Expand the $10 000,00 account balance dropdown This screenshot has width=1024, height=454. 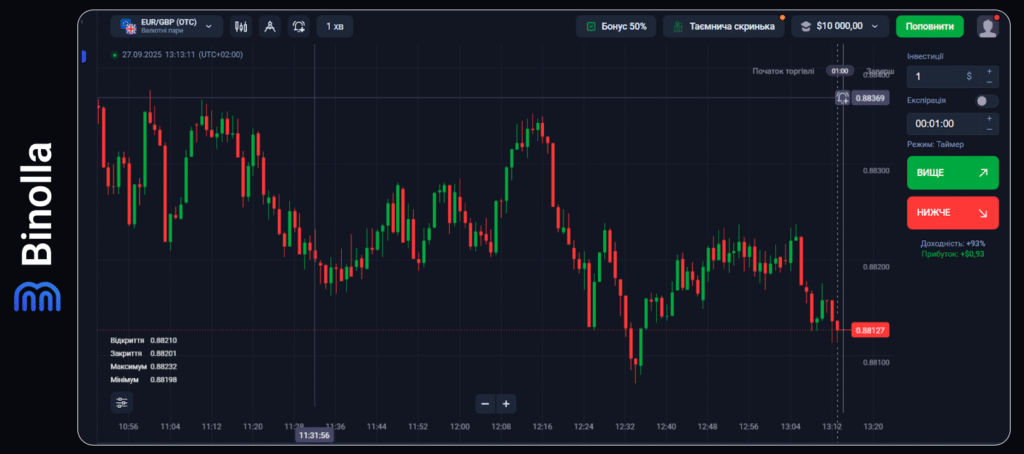click(840, 27)
